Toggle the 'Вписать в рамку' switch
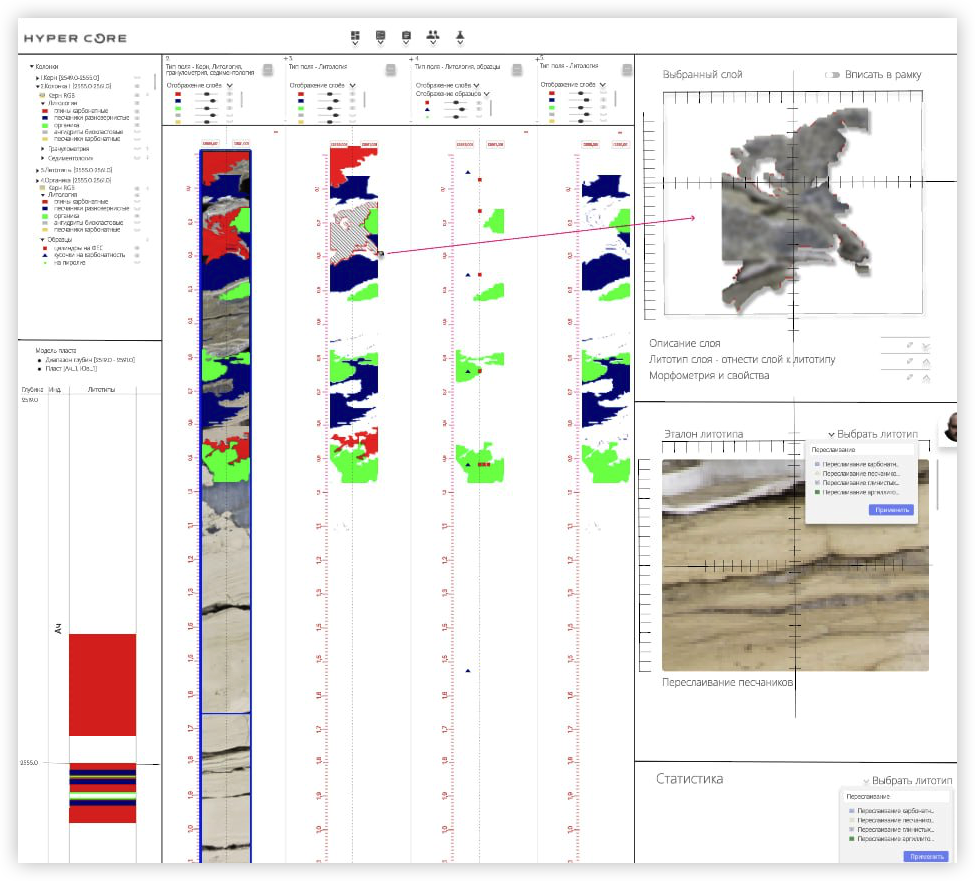This screenshot has width=975, height=881. click(832, 75)
